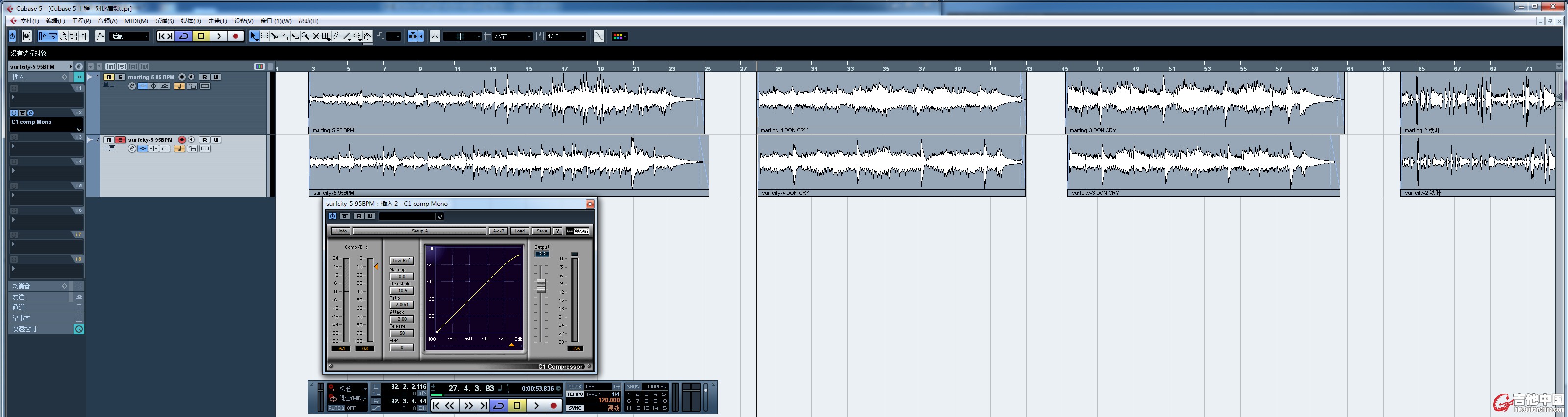Viewport: 1568px width, 417px height.
Task: Record-enable the marting-5 95 BPM track
Action: tap(182, 77)
